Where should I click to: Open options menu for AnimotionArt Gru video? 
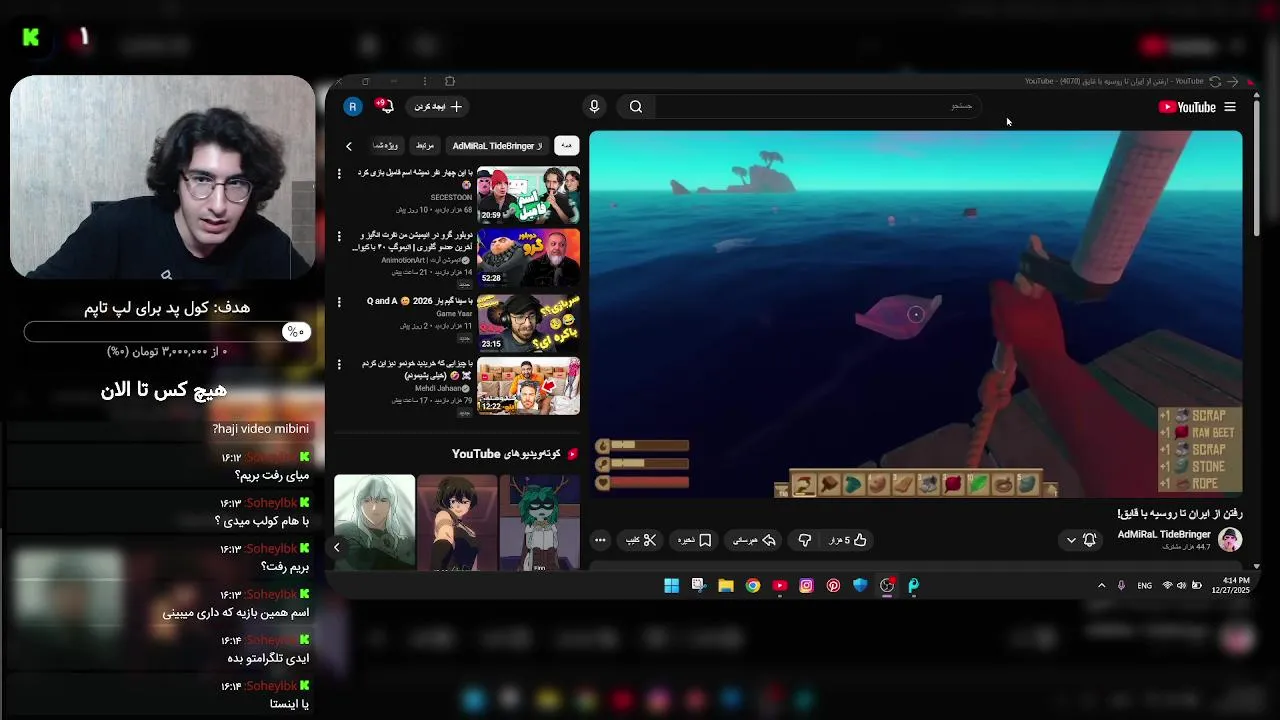point(339,238)
